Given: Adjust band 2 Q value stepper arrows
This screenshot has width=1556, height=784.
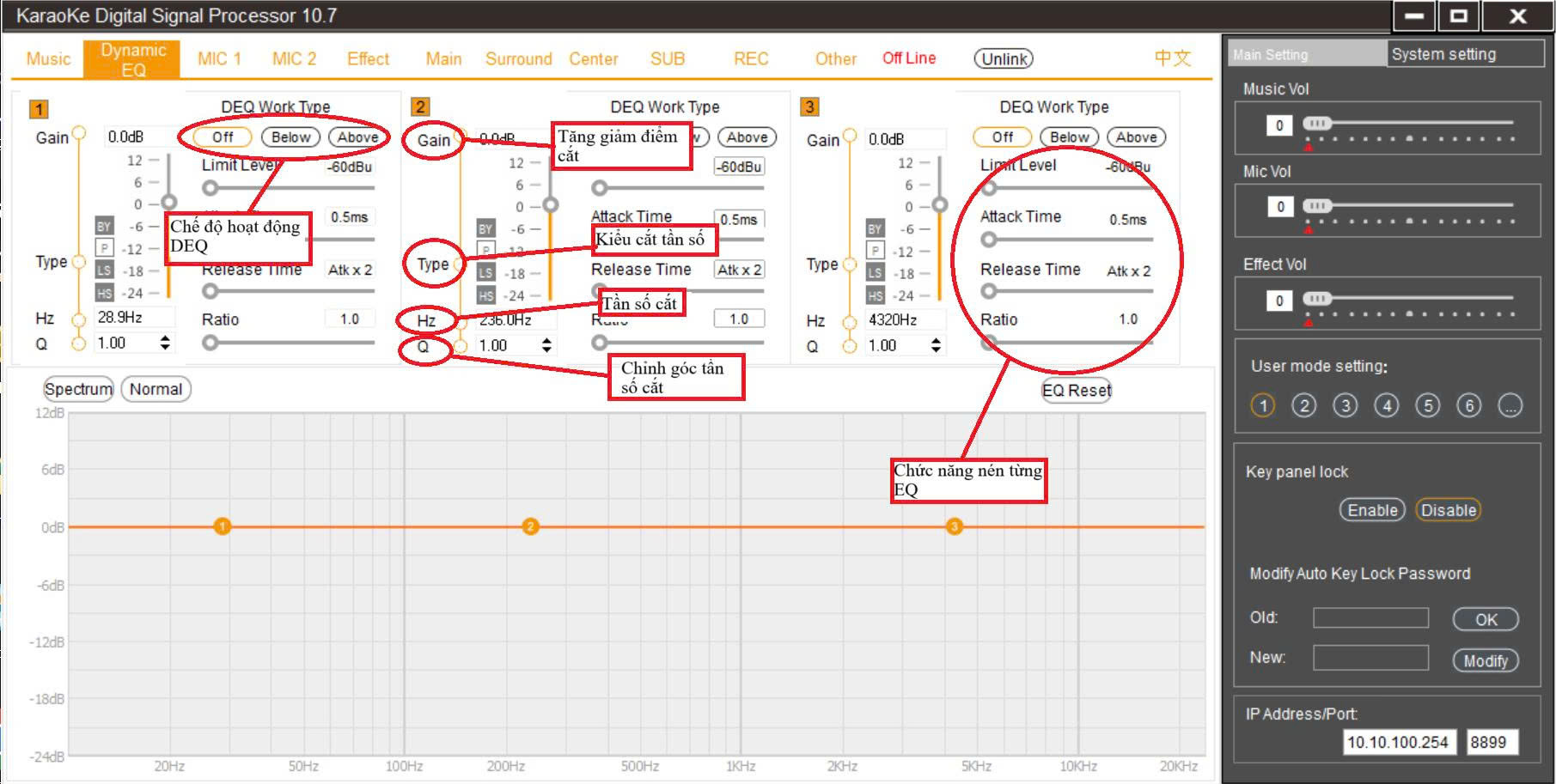Looking at the screenshot, I should 546,345.
